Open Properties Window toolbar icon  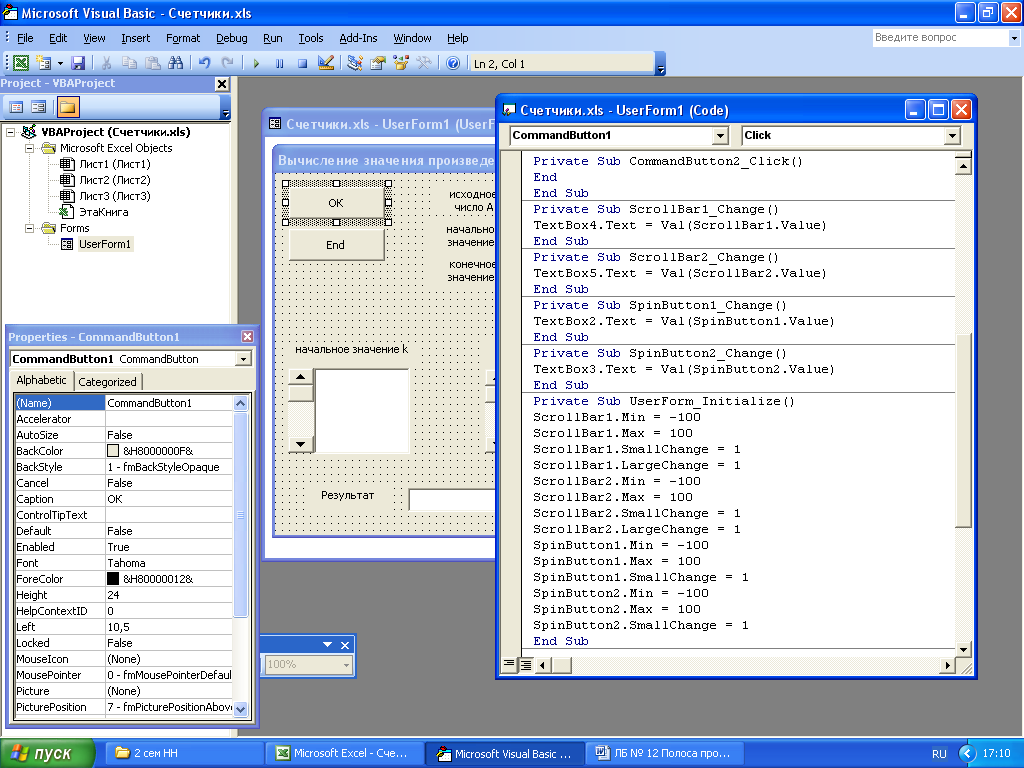click(x=377, y=63)
